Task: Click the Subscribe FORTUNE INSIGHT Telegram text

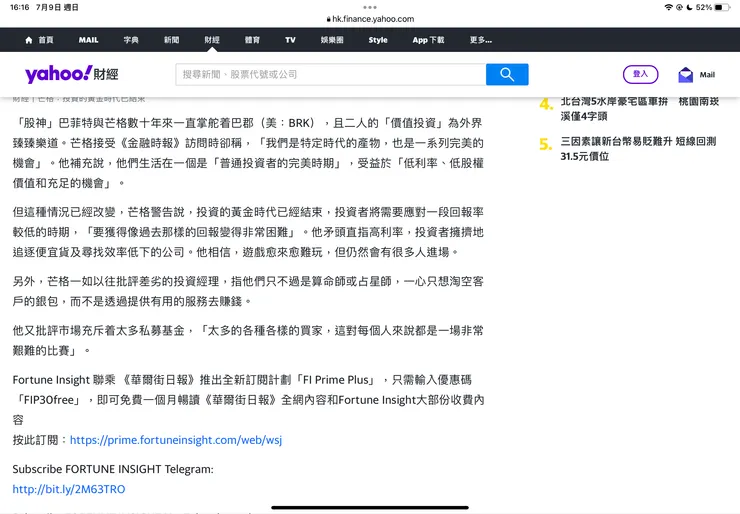Action: [x=113, y=469]
